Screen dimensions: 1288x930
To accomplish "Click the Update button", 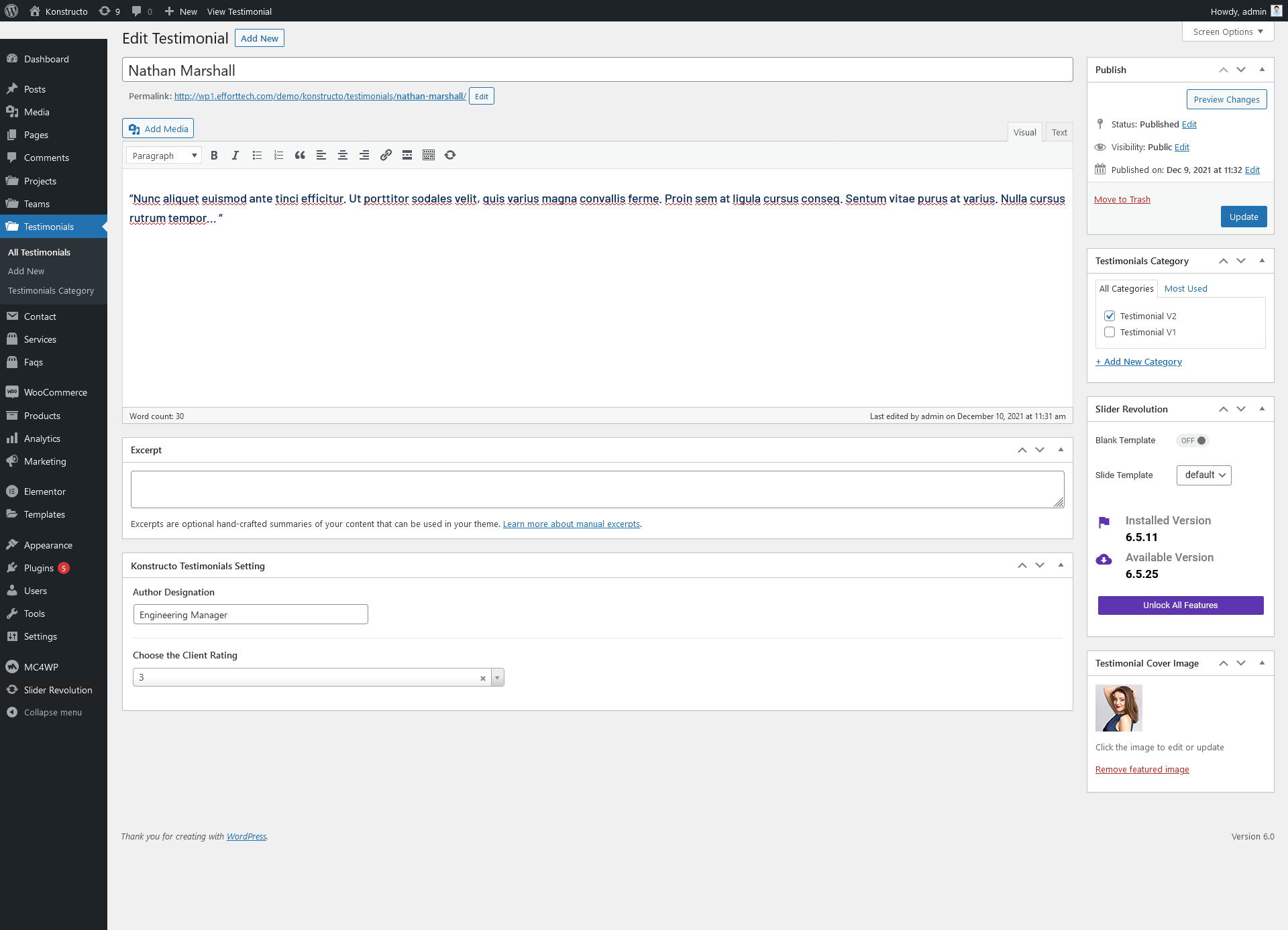I will [1243, 217].
